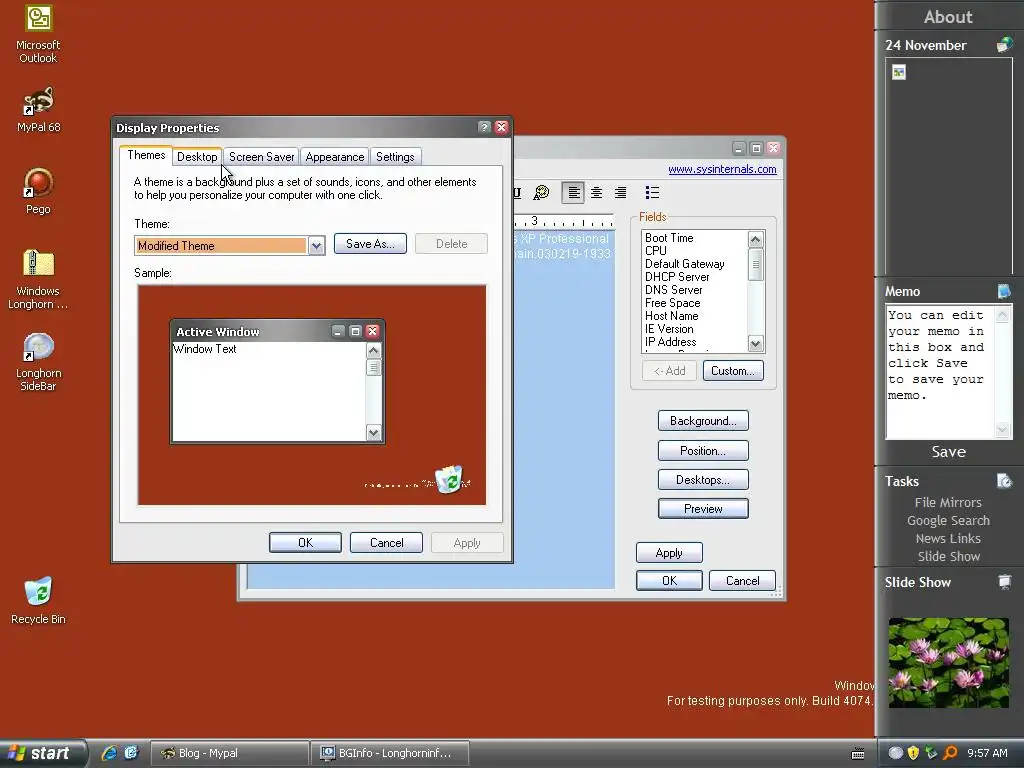This screenshot has height=768, width=1024.
Task: Select Default Gateway in Fields list
Action: (684, 264)
